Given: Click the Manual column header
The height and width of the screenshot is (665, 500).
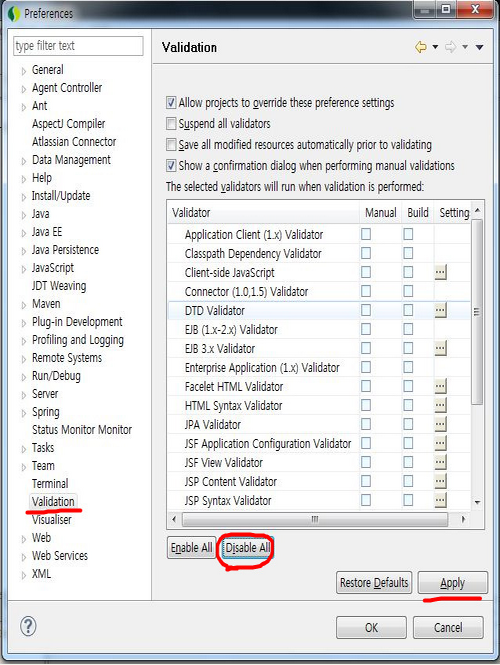Looking at the screenshot, I should [381, 212].
